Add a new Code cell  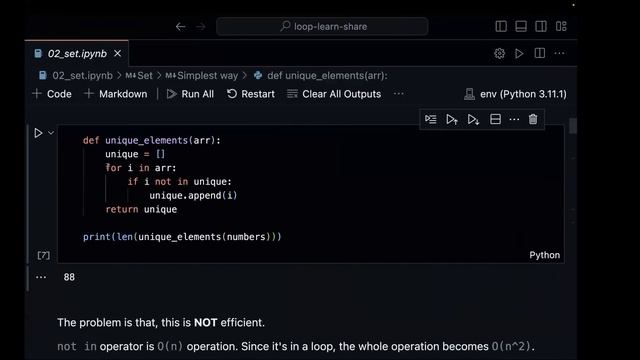pyautogui.click(x=52, y=94)
